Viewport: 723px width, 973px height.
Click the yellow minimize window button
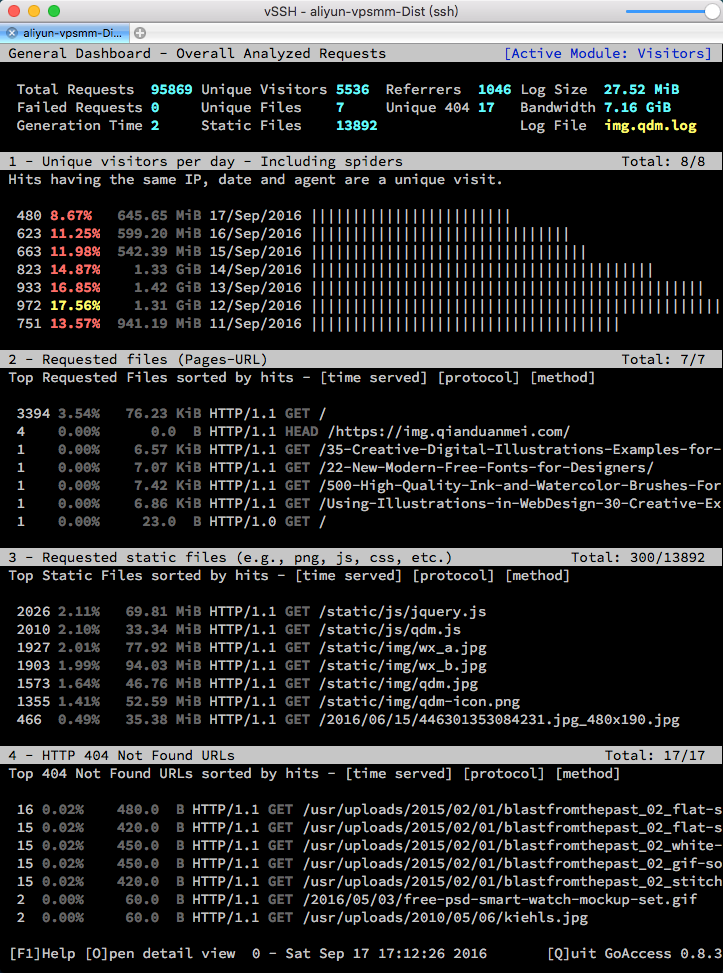pyautogui.click(x=33, y=11)
